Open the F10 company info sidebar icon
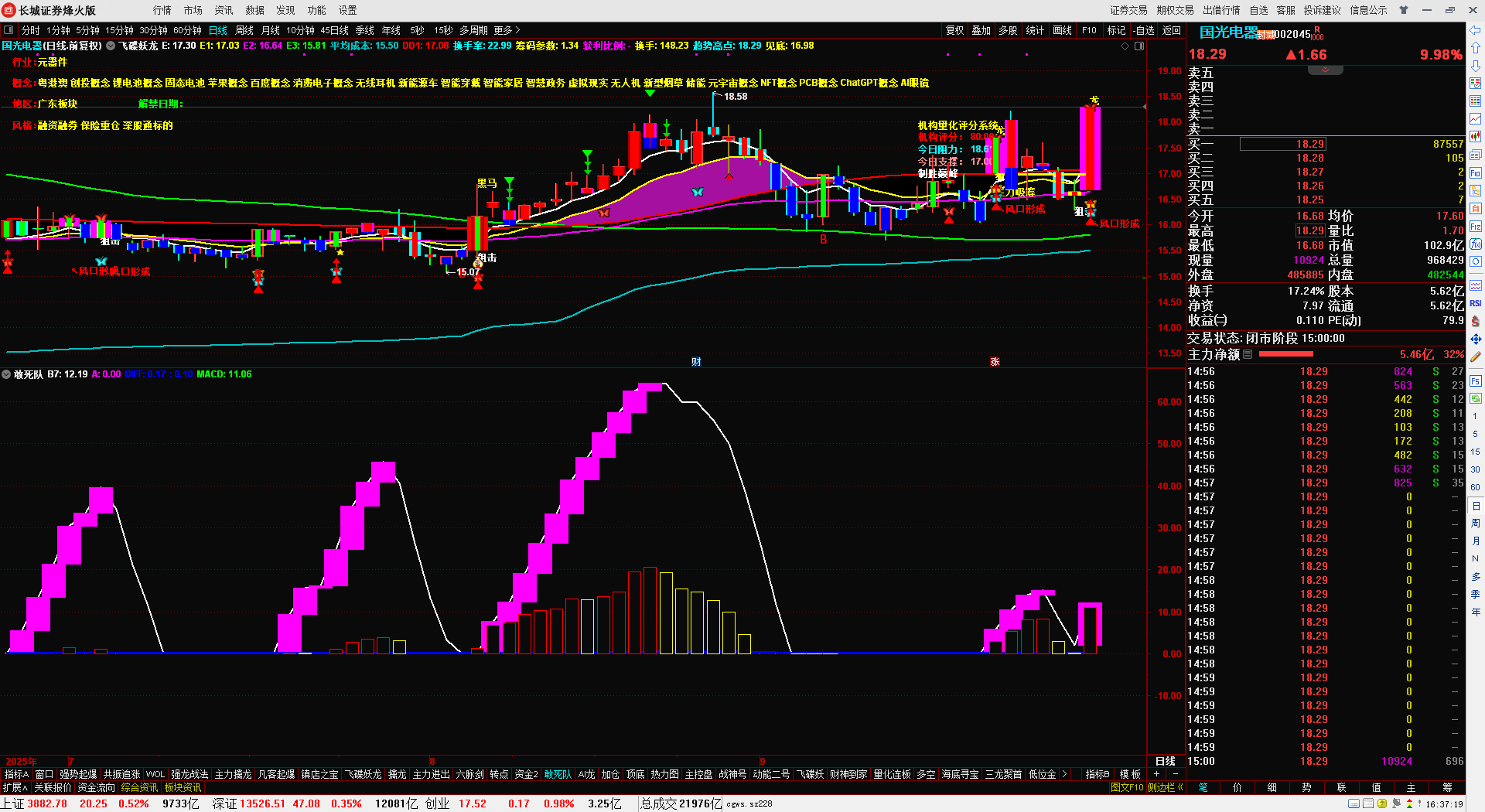1485x812 pixels. click(x=1476, y=172)
